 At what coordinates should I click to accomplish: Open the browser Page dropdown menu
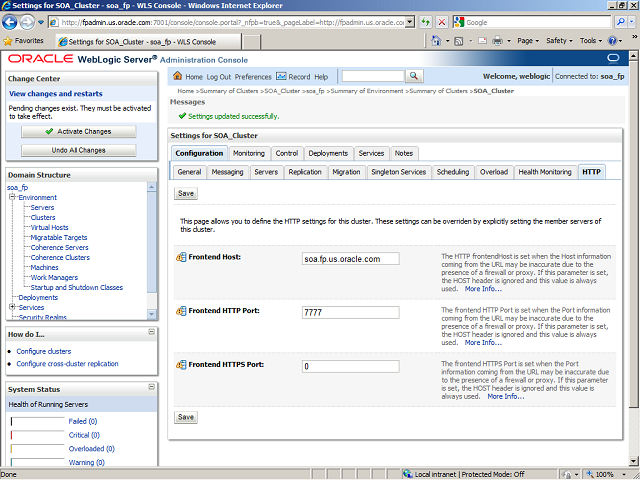coord(529,41)
